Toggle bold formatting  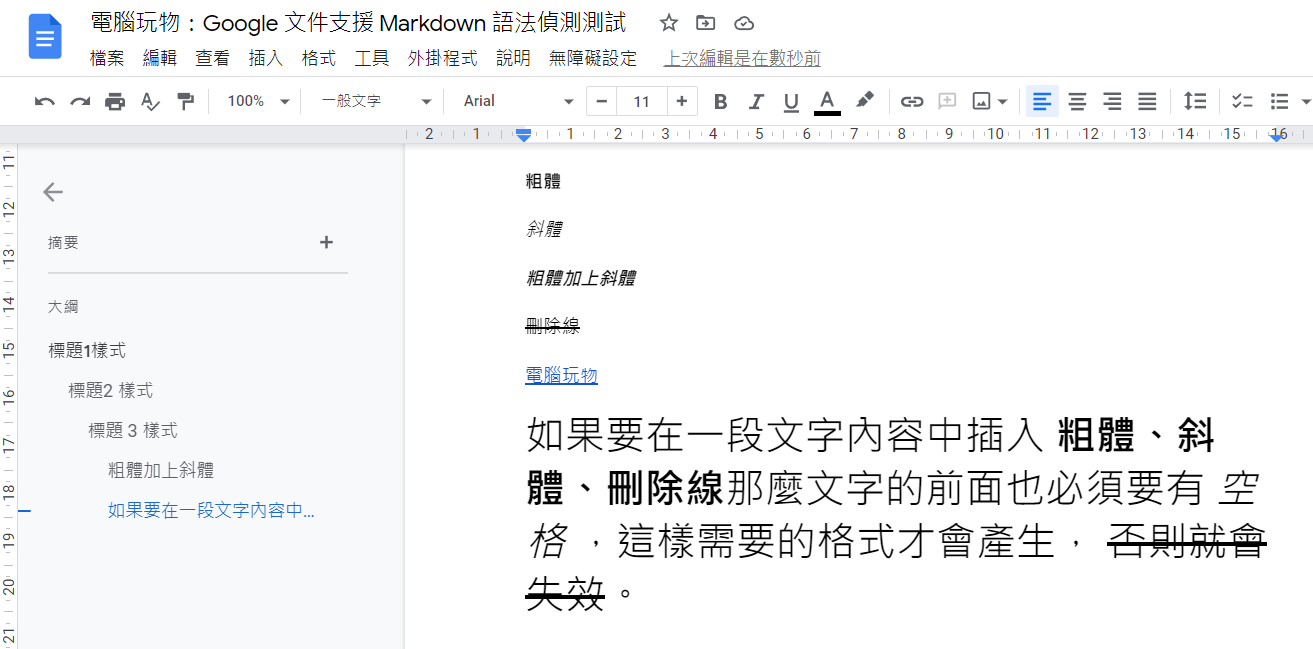720,101
